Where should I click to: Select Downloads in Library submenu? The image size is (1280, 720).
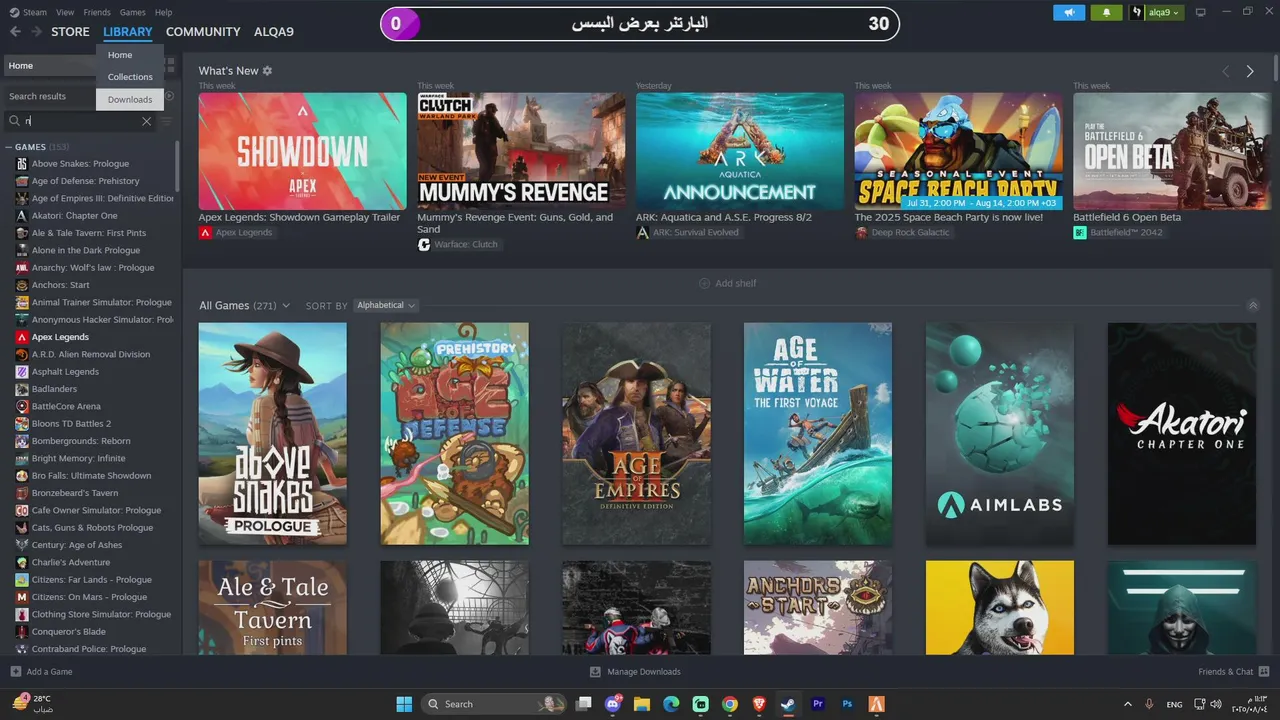click(130, 99)
